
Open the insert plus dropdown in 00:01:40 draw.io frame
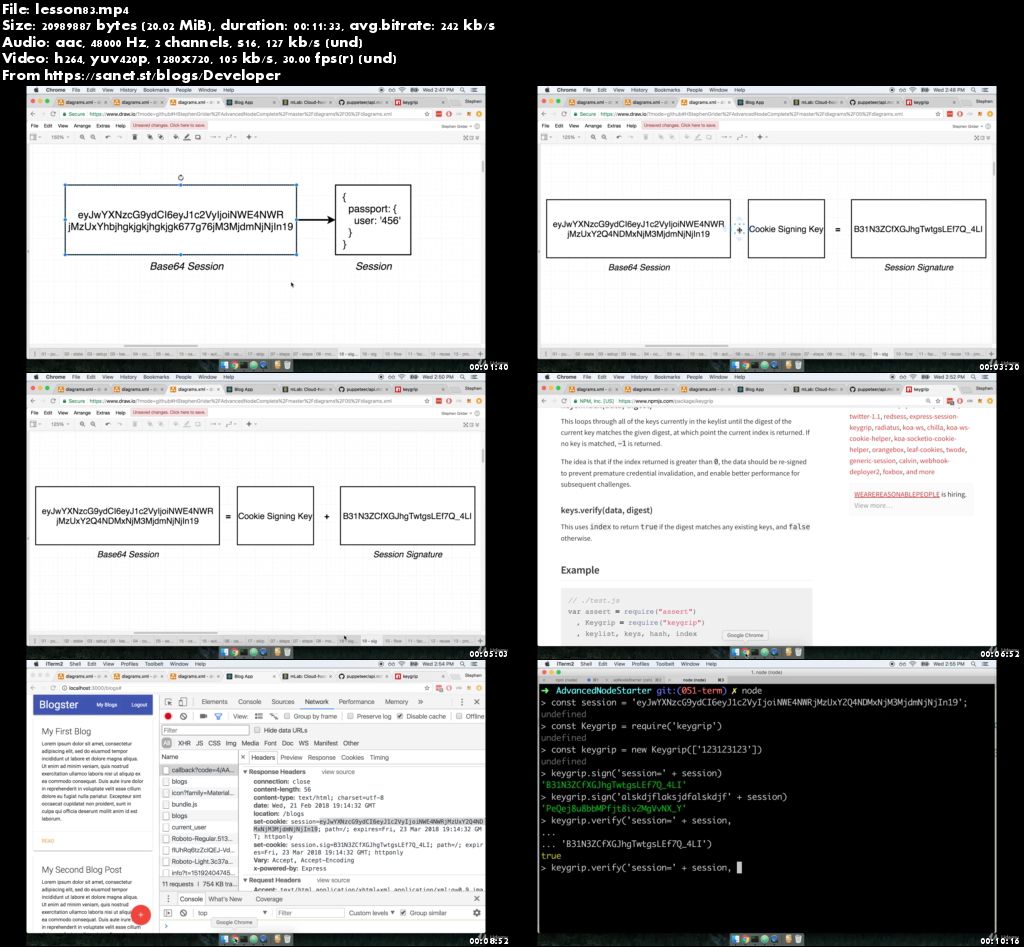pyautogui.click(x=249, y=137)
